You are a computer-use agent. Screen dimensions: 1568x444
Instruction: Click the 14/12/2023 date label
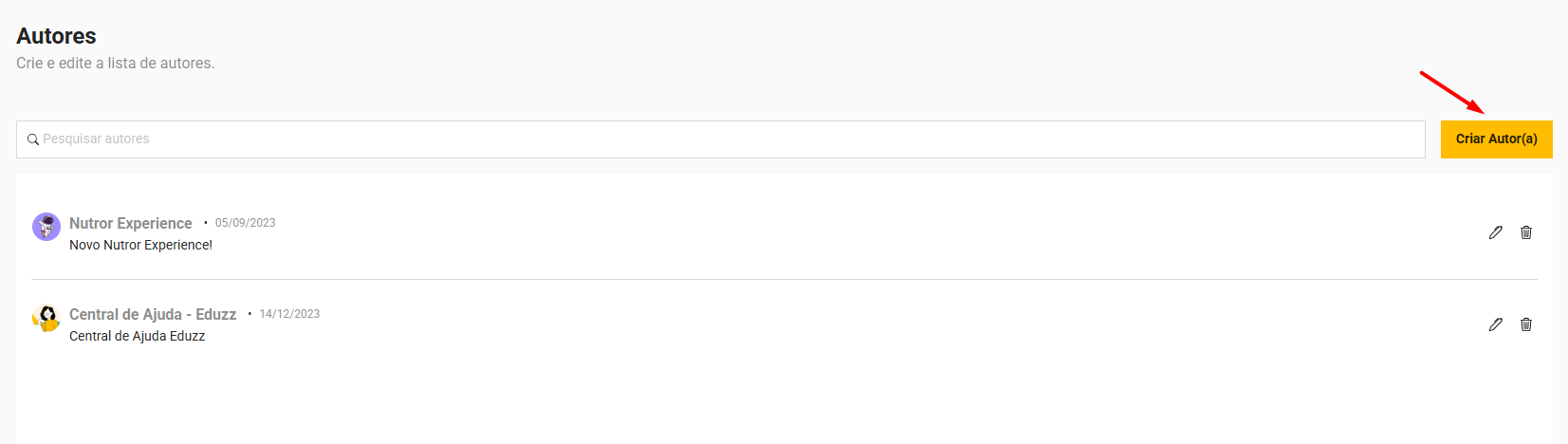pos(289,314)
